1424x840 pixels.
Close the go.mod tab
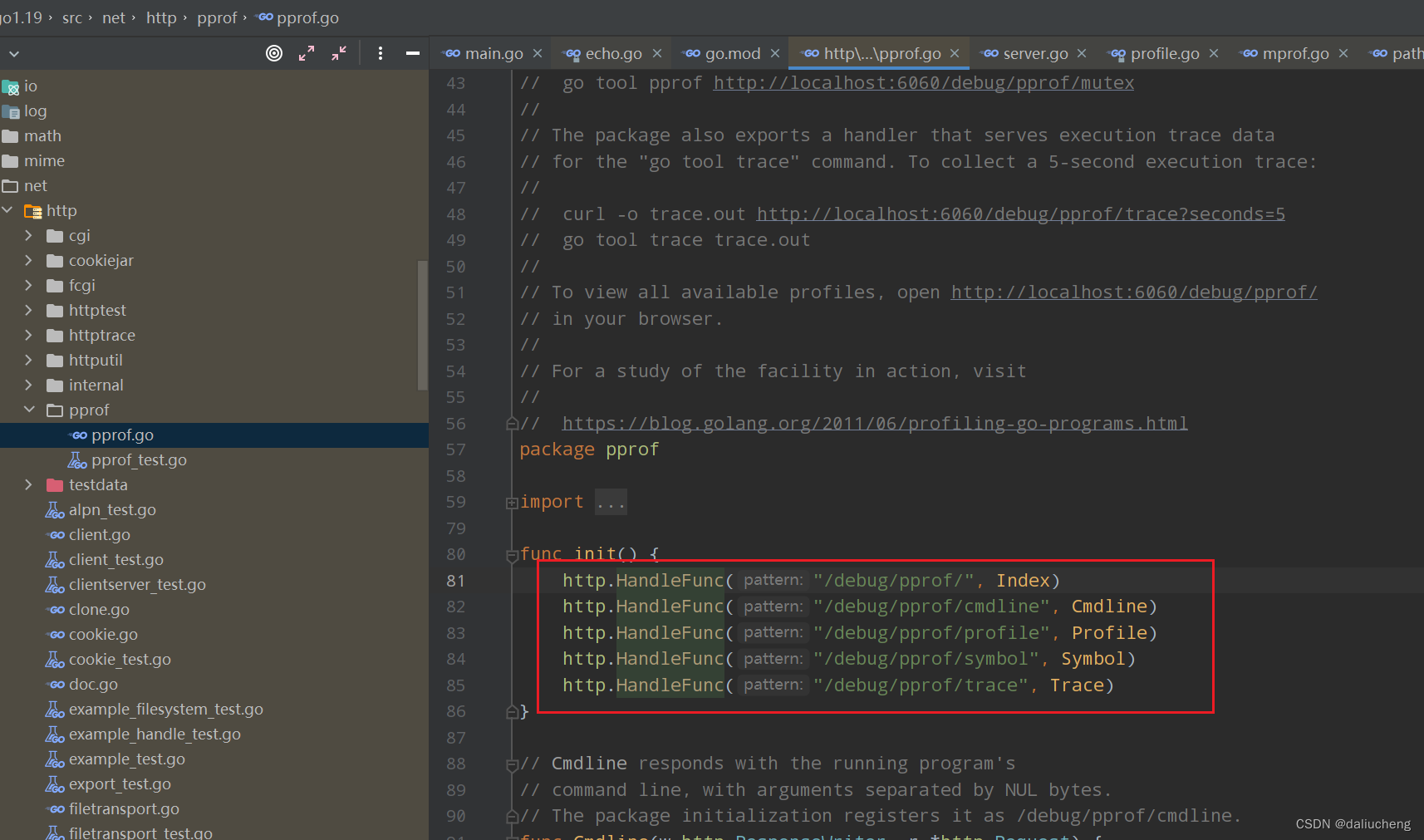775,53
